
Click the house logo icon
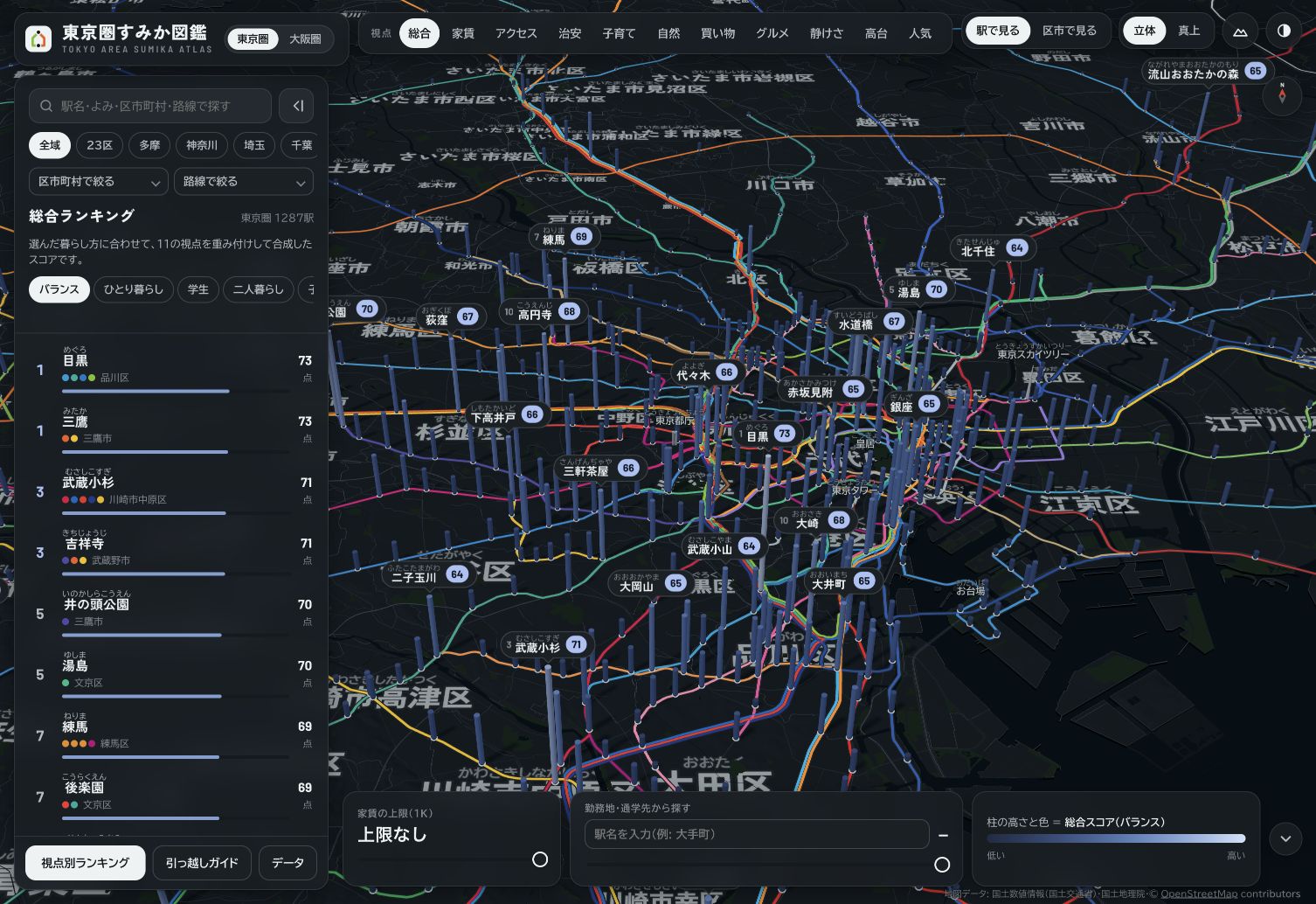38,39
